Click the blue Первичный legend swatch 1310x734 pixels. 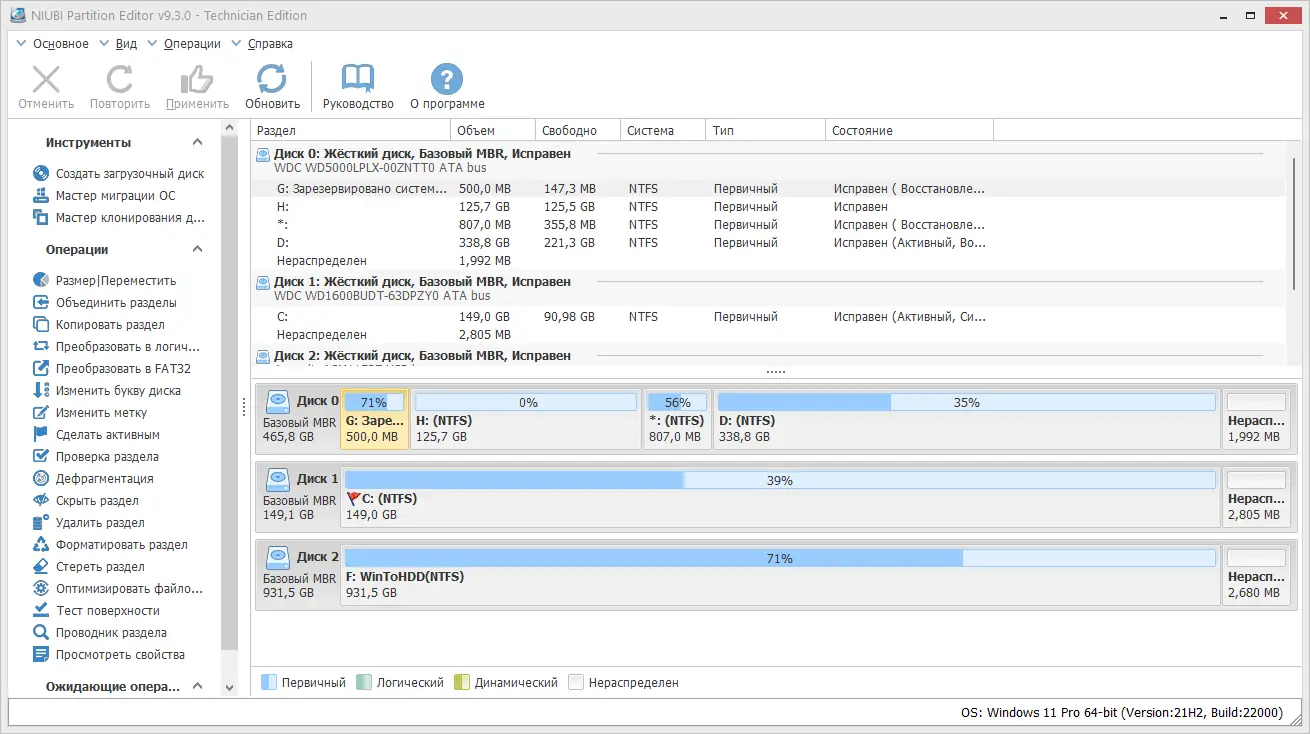click(268, 681)
